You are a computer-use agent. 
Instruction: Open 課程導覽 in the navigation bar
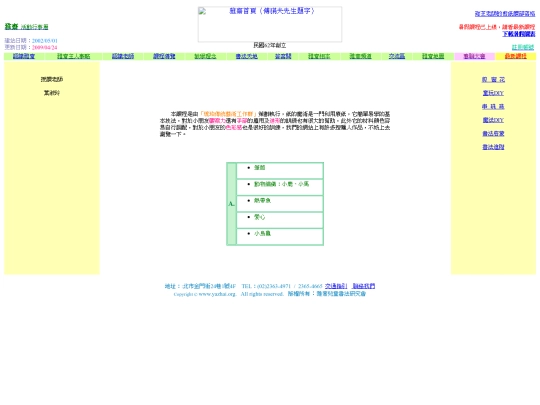(164, 56)
